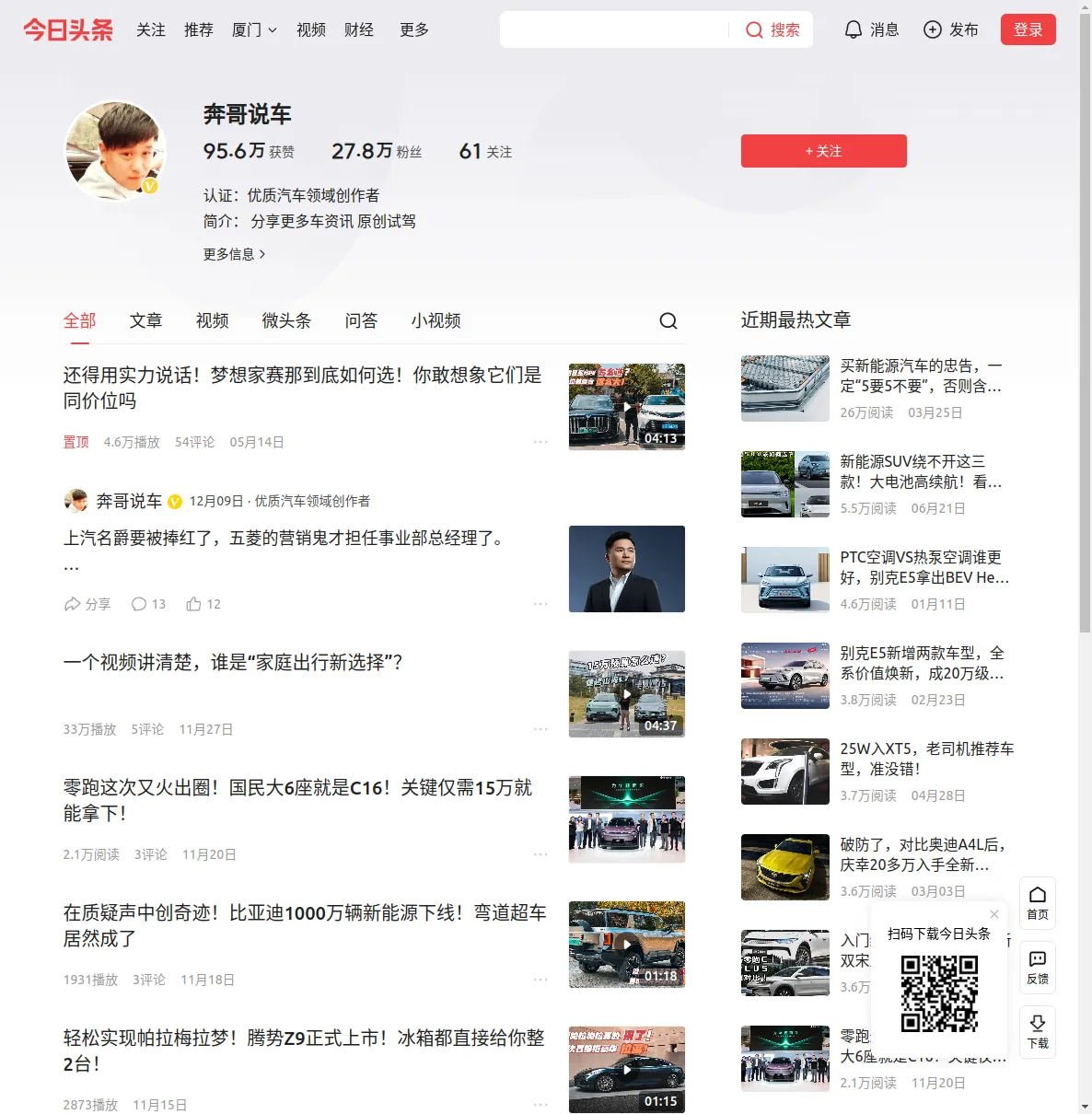Image resolution: width=1092 pixels, height=1114 pixels.
Task: Select the 全部 tab
Action: pyautogui.click(x=80, y=320)
